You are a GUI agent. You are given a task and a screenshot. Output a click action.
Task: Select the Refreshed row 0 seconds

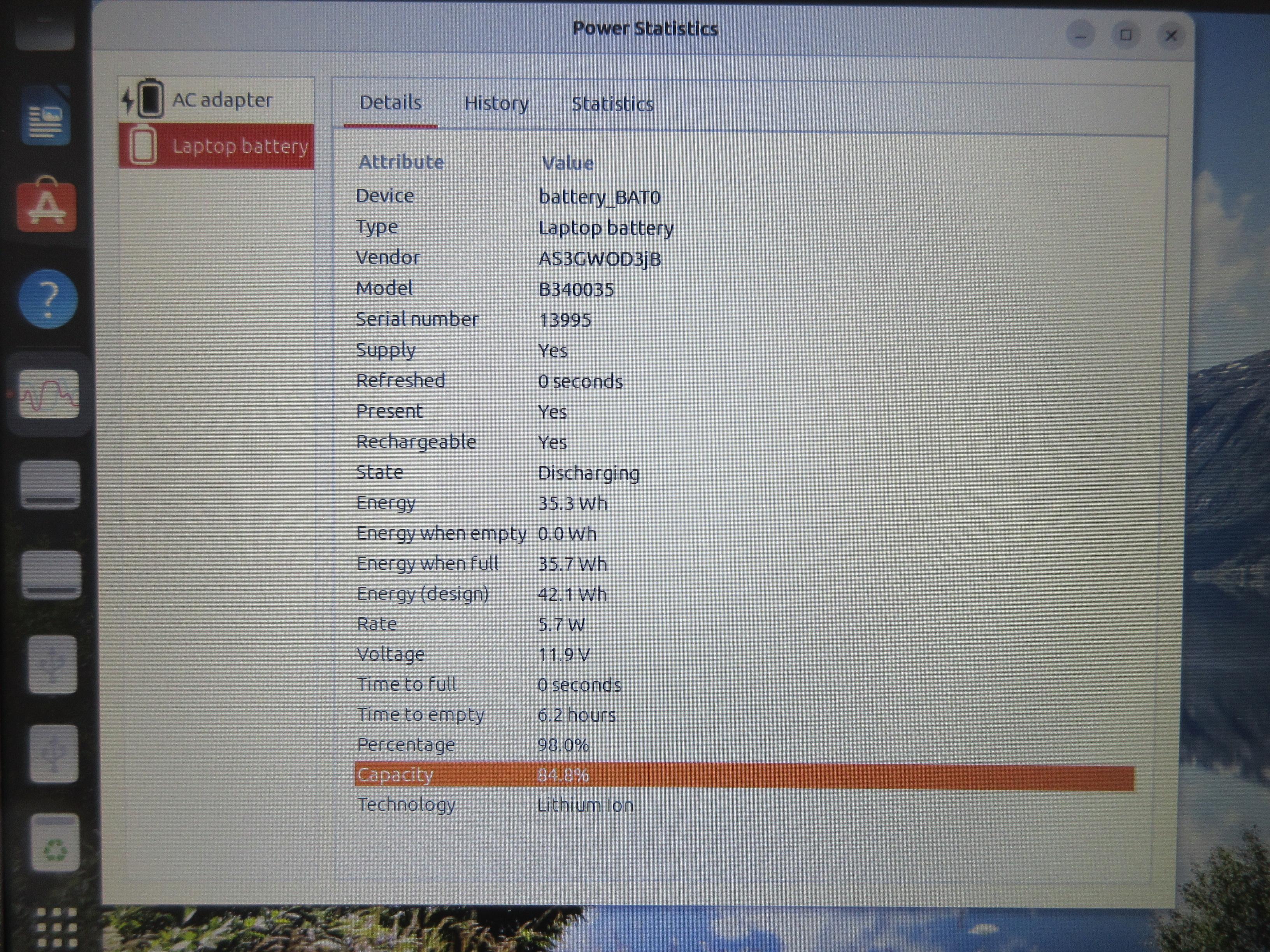744,381
